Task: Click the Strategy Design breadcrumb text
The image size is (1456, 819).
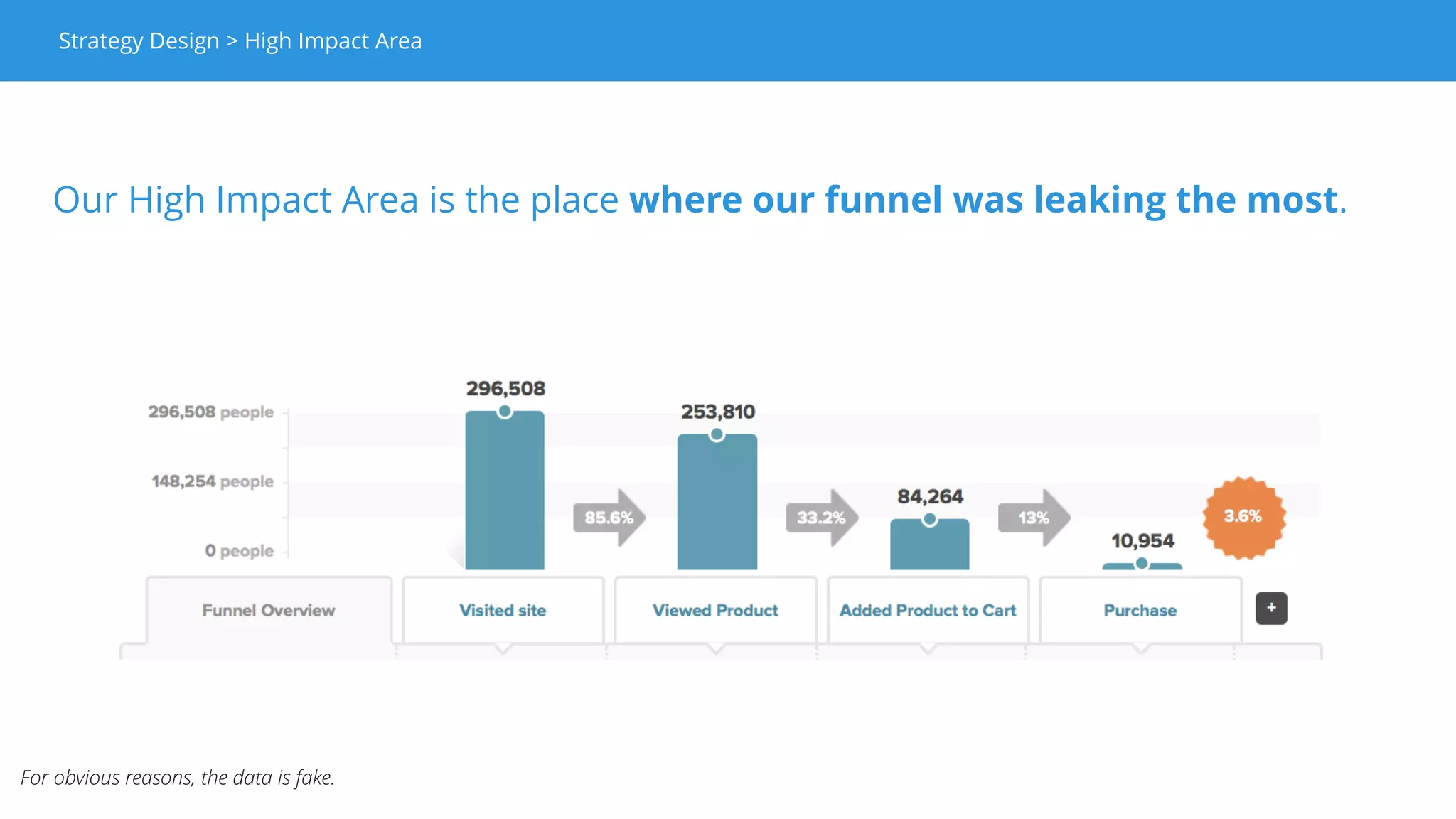Action: click(x=139, y=41)
